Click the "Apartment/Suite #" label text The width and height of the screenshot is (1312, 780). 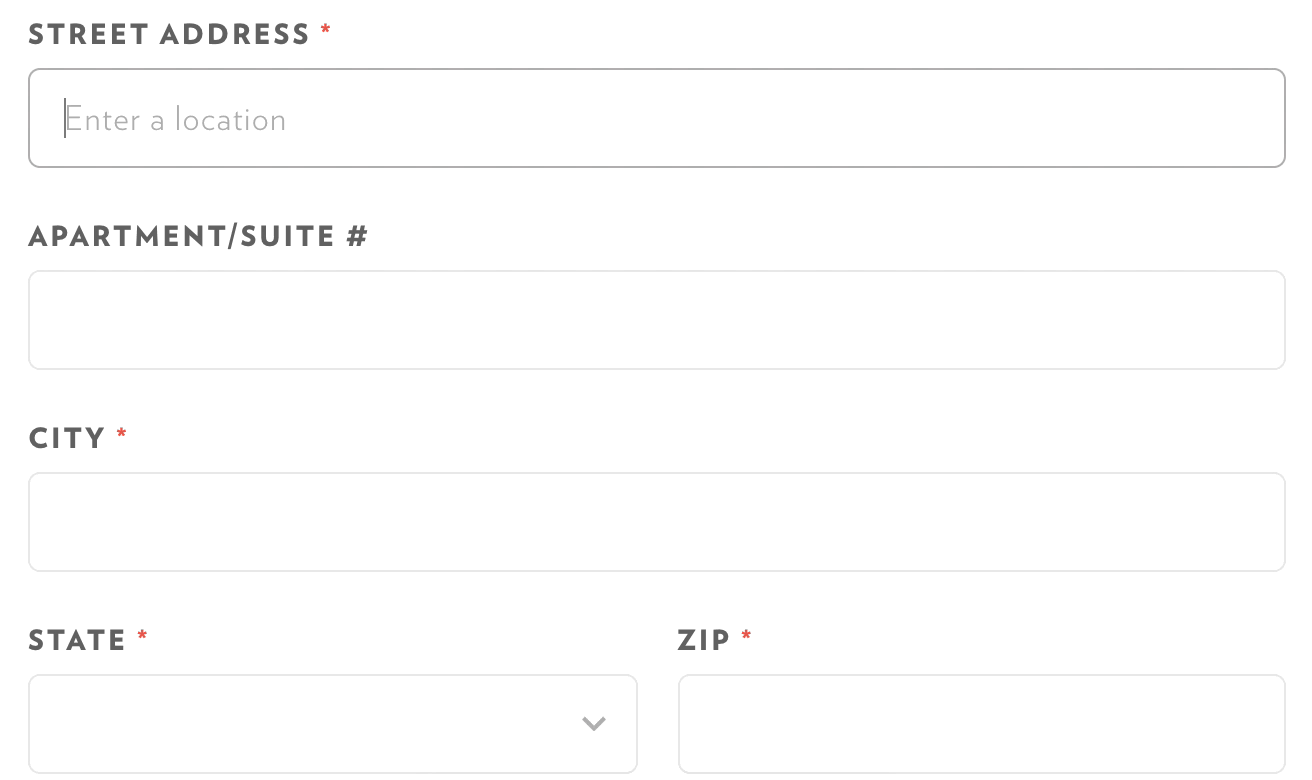coord(198,237)
